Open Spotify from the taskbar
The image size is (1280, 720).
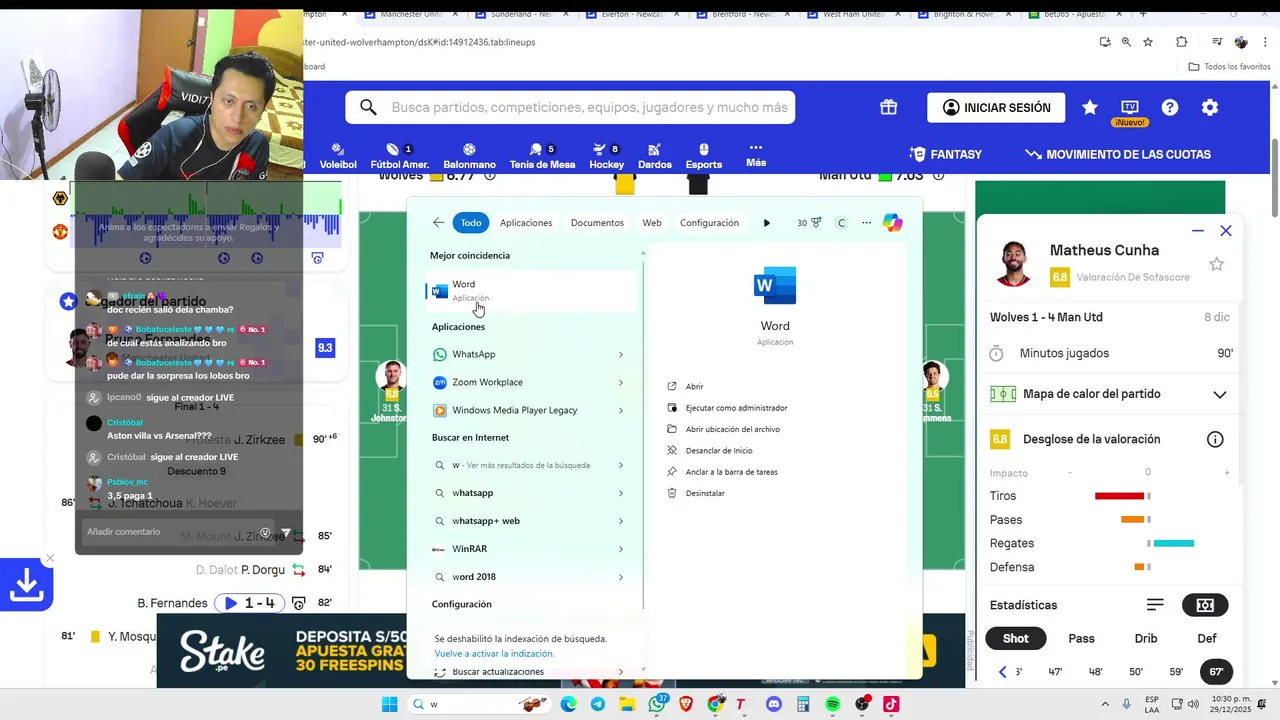(833, 704)
